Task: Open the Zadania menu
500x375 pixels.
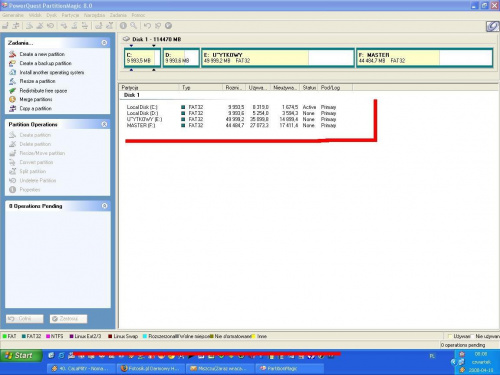Action: [118, 15]
